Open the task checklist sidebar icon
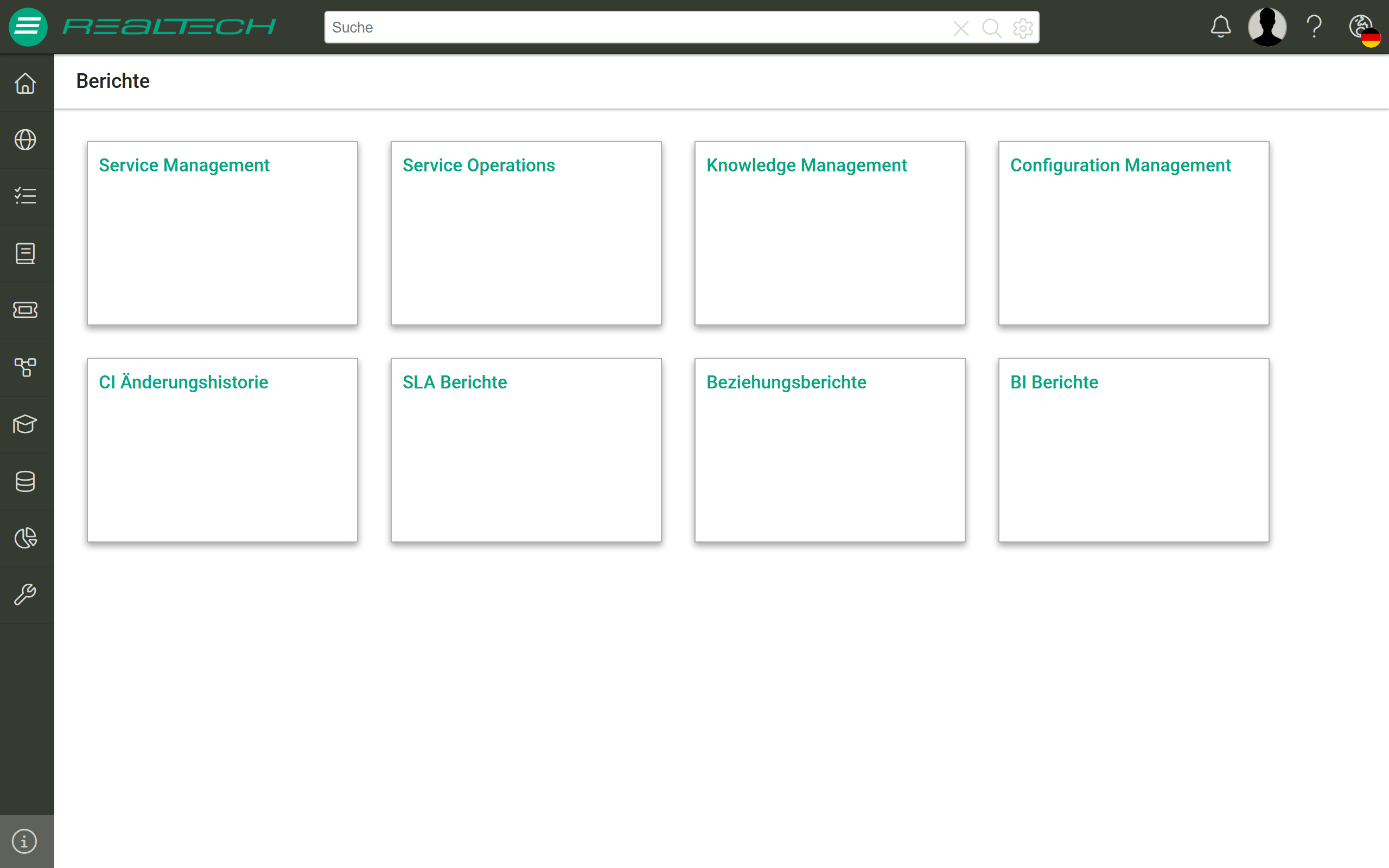 26,196
